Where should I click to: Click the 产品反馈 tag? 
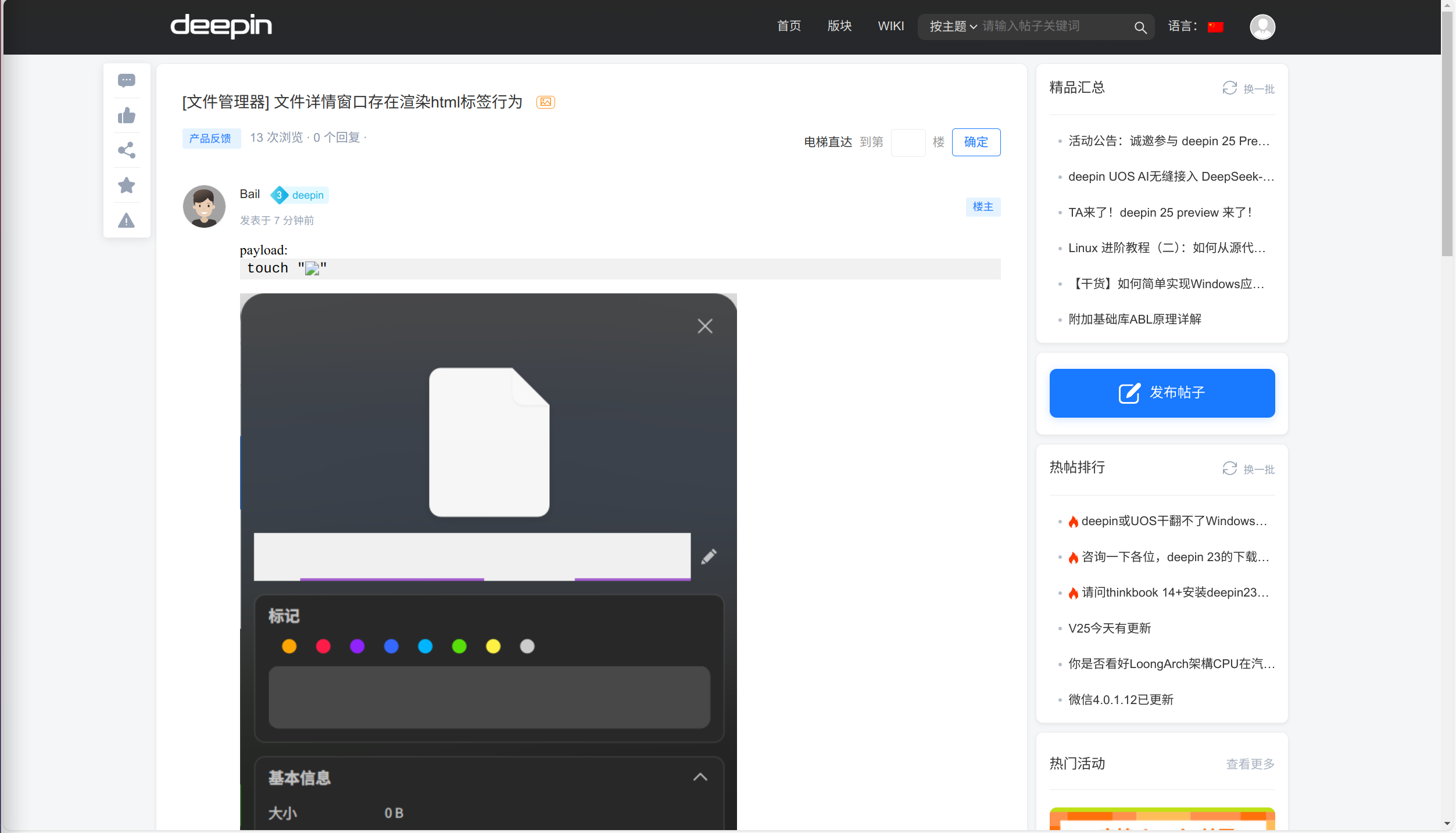[211, 138]
